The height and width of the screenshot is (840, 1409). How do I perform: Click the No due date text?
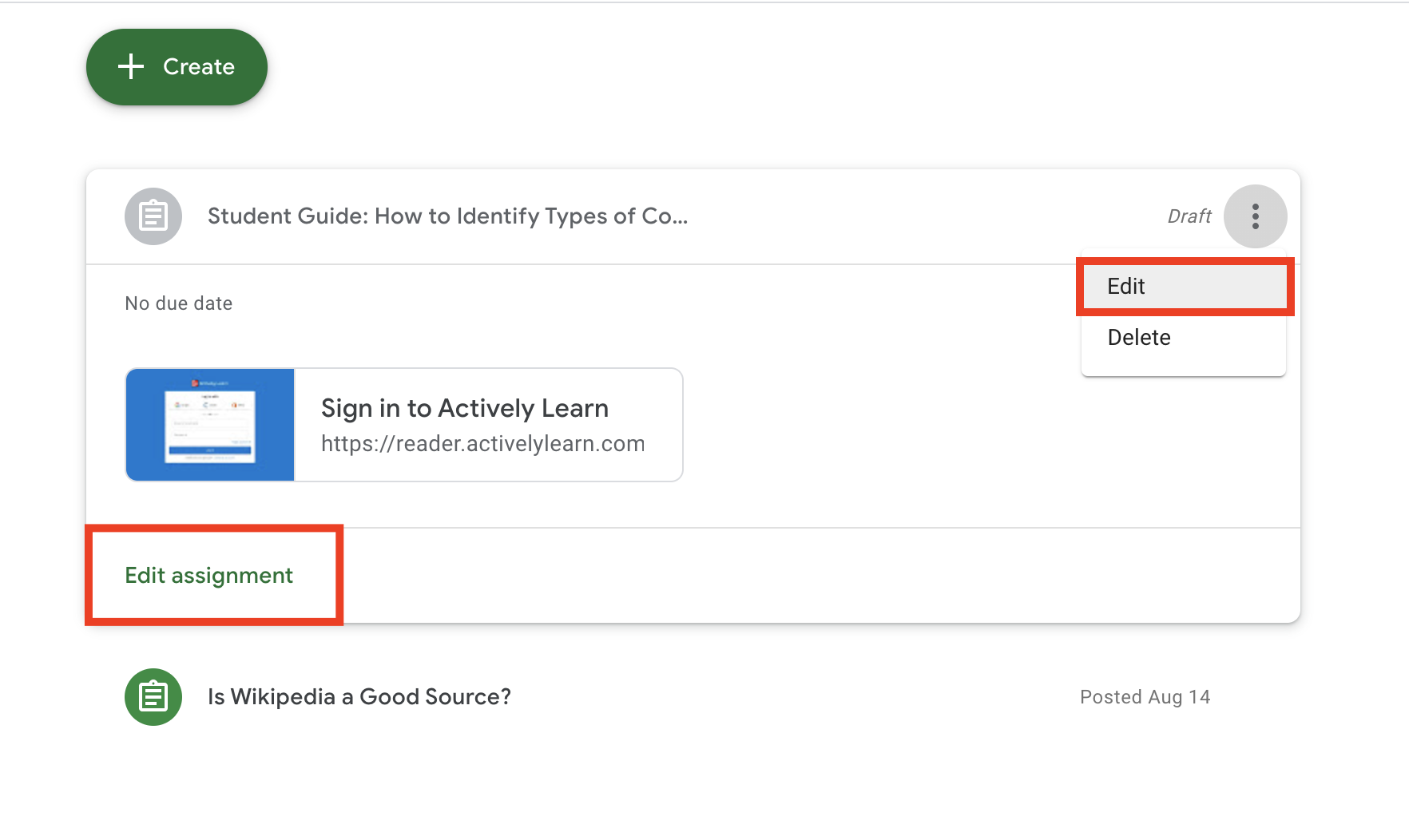179,303
